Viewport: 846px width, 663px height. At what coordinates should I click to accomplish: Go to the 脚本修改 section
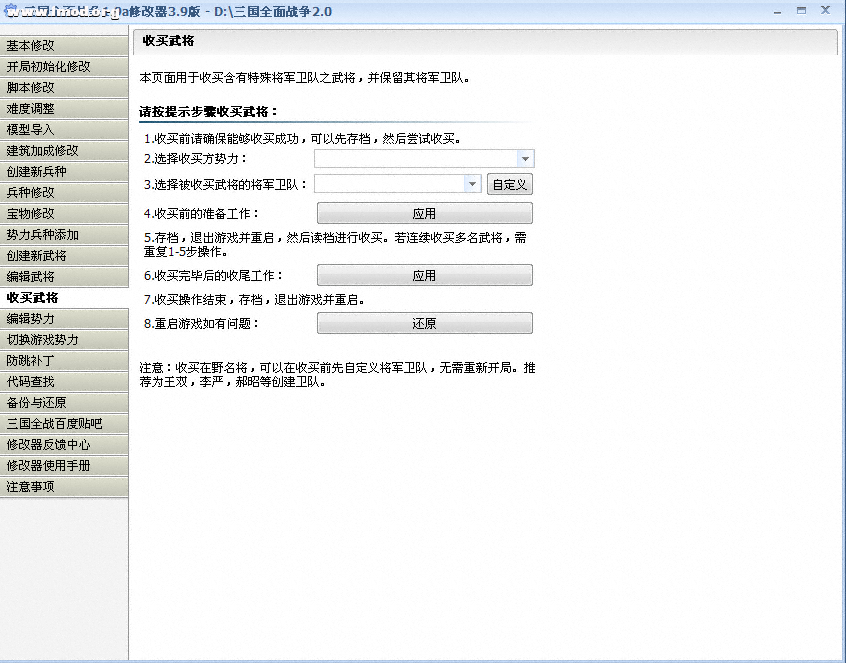tap(64, 87)
